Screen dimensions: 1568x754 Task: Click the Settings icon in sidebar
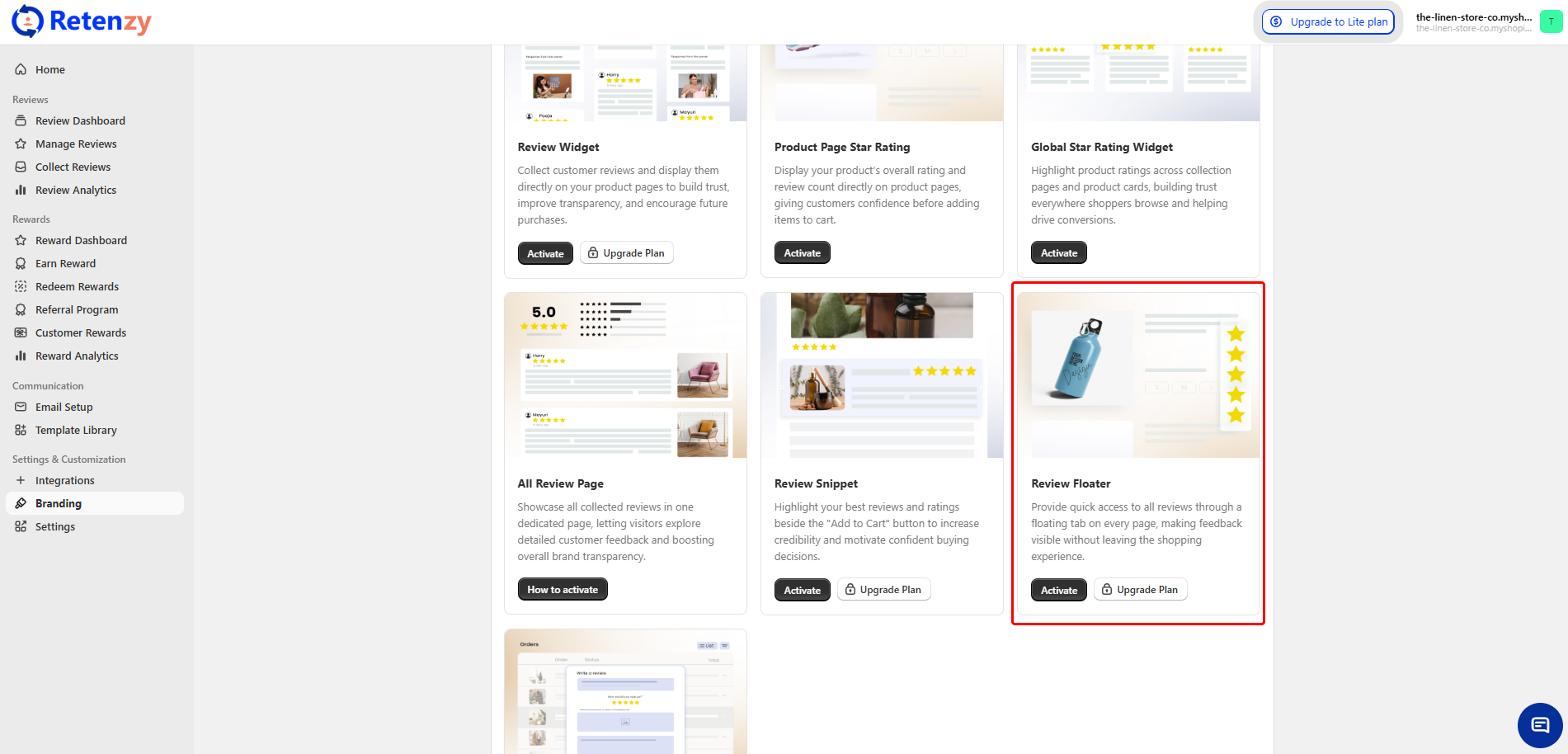[21, 526]
